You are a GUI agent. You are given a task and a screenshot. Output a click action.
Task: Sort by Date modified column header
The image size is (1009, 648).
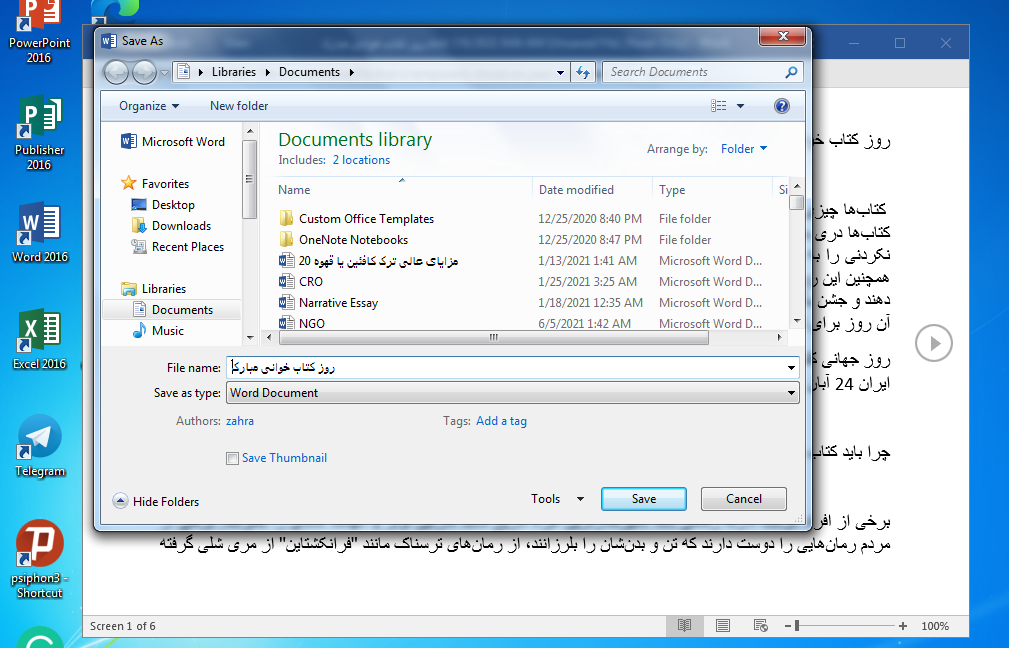[576, 190]
